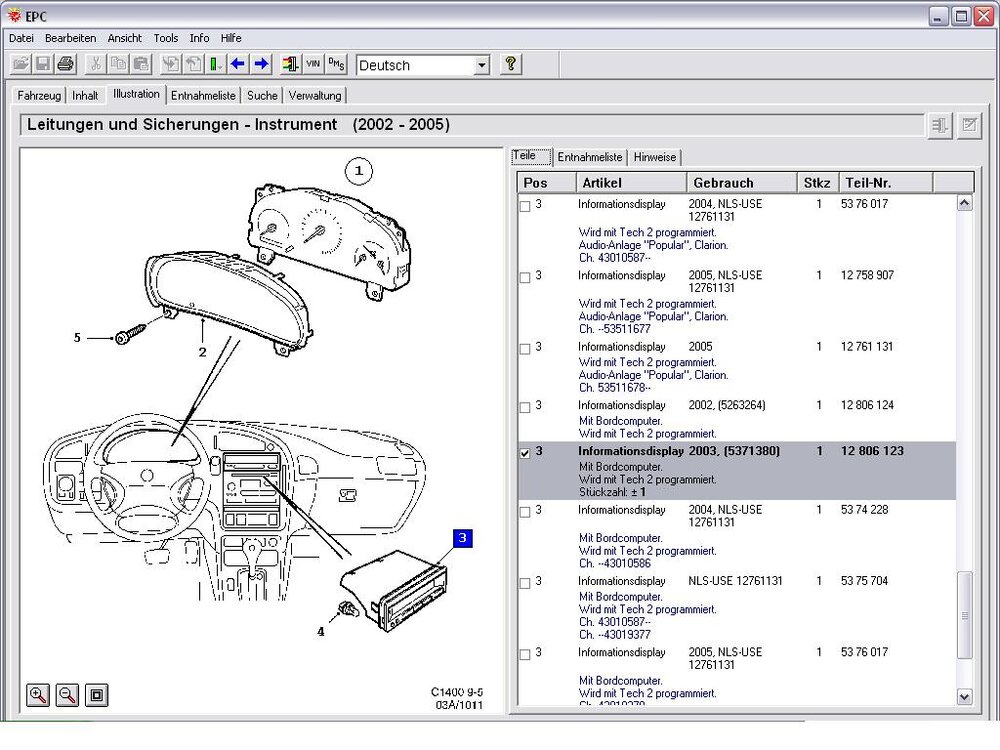The width and height of the screenshot is (1000, 750).
Task: Select part number 12 758 907 text
Action: (x=867, y=275)
